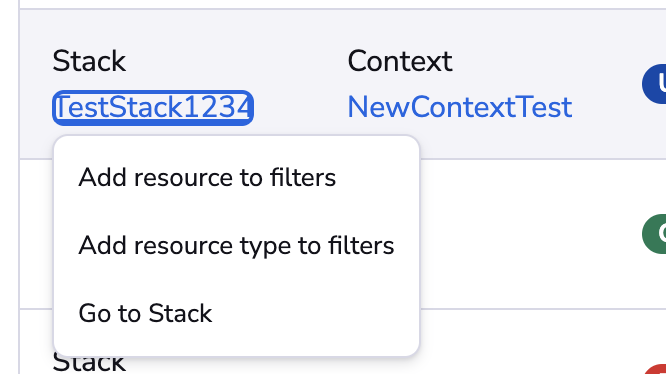Click the Test suffix of NewContextTest
Screen dimensions: 666x374
click(545, 107)
